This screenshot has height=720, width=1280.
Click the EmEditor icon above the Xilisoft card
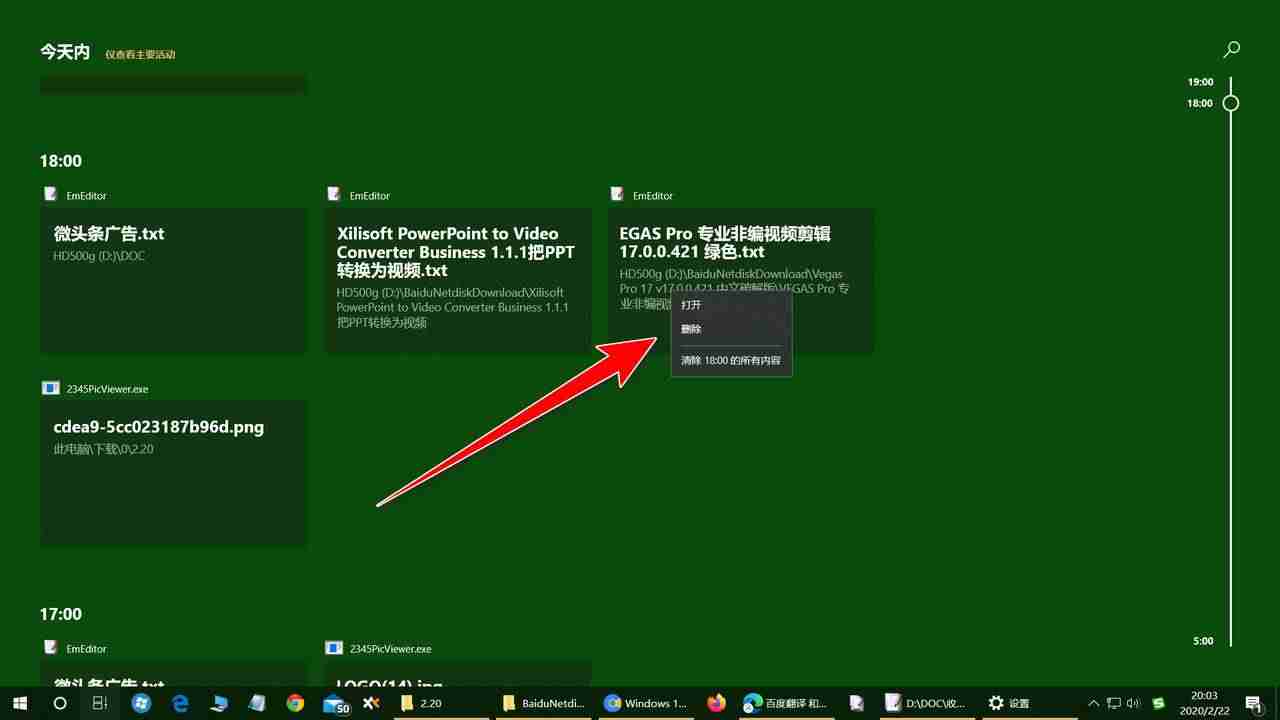coord(334,195)
